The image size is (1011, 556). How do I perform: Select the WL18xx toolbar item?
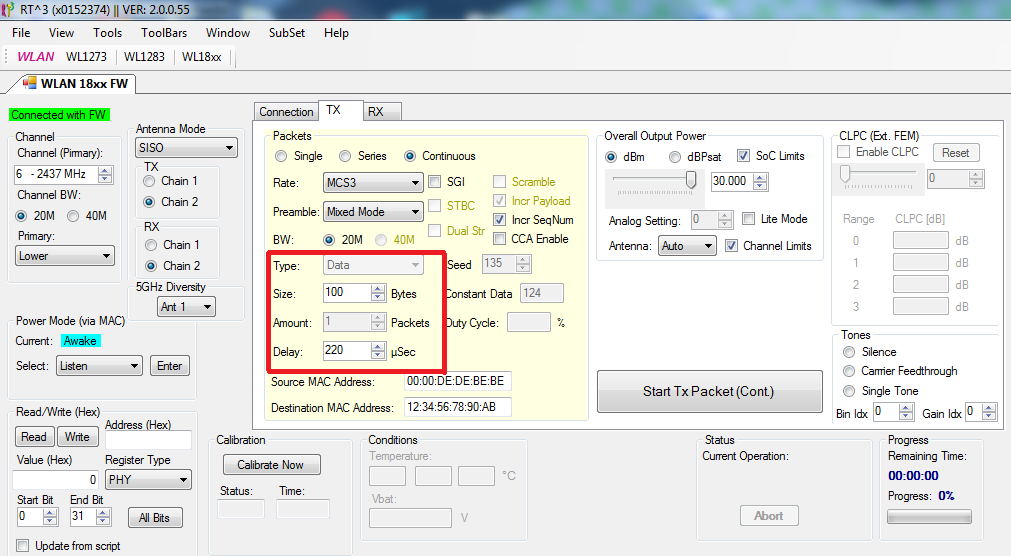201,57
